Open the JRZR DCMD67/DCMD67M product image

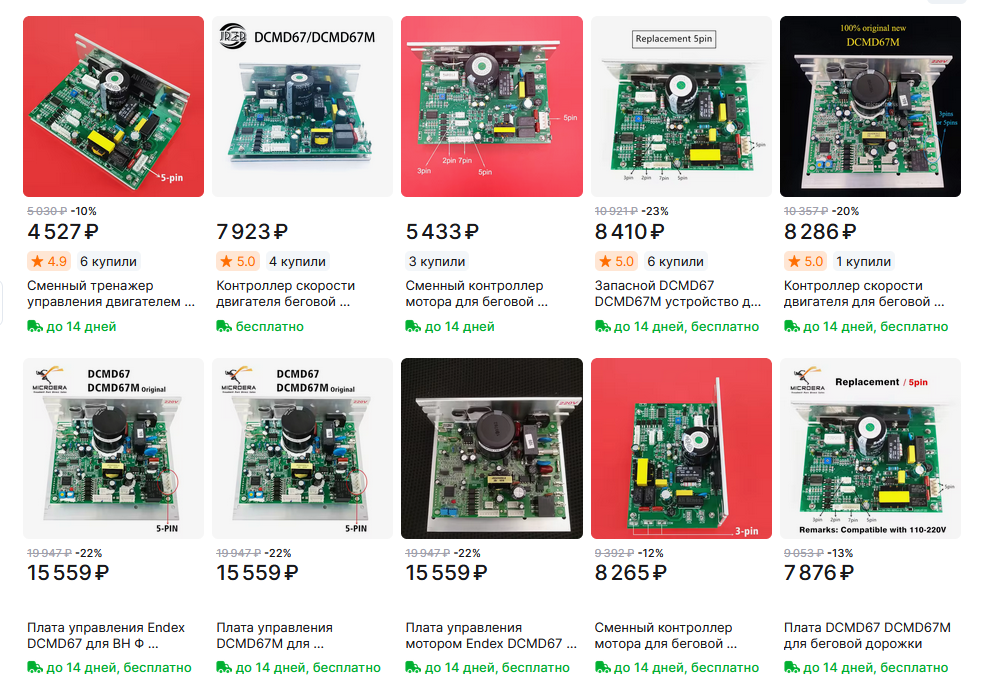click(302, 107)
